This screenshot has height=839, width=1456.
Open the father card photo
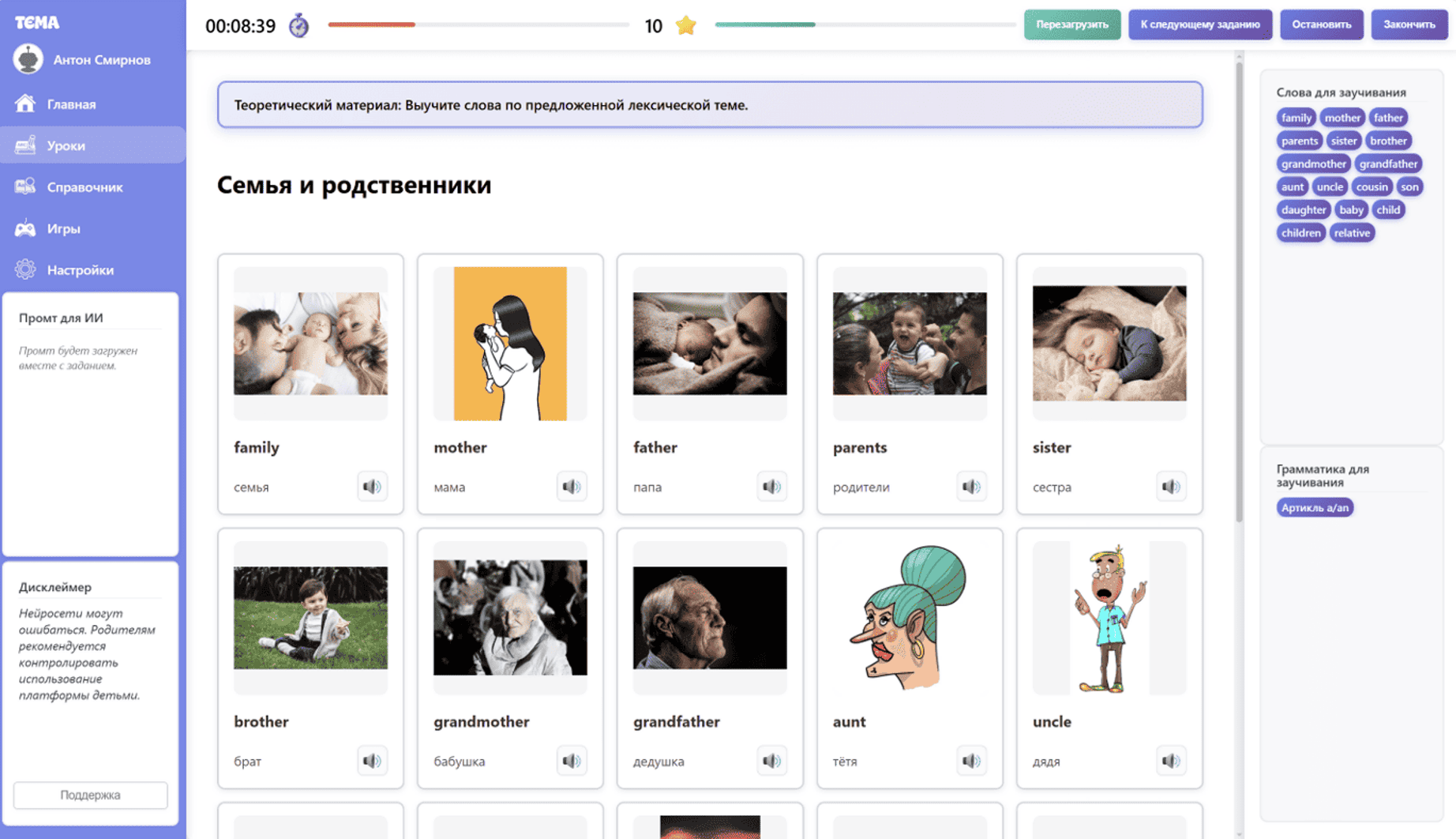point(710,343)
